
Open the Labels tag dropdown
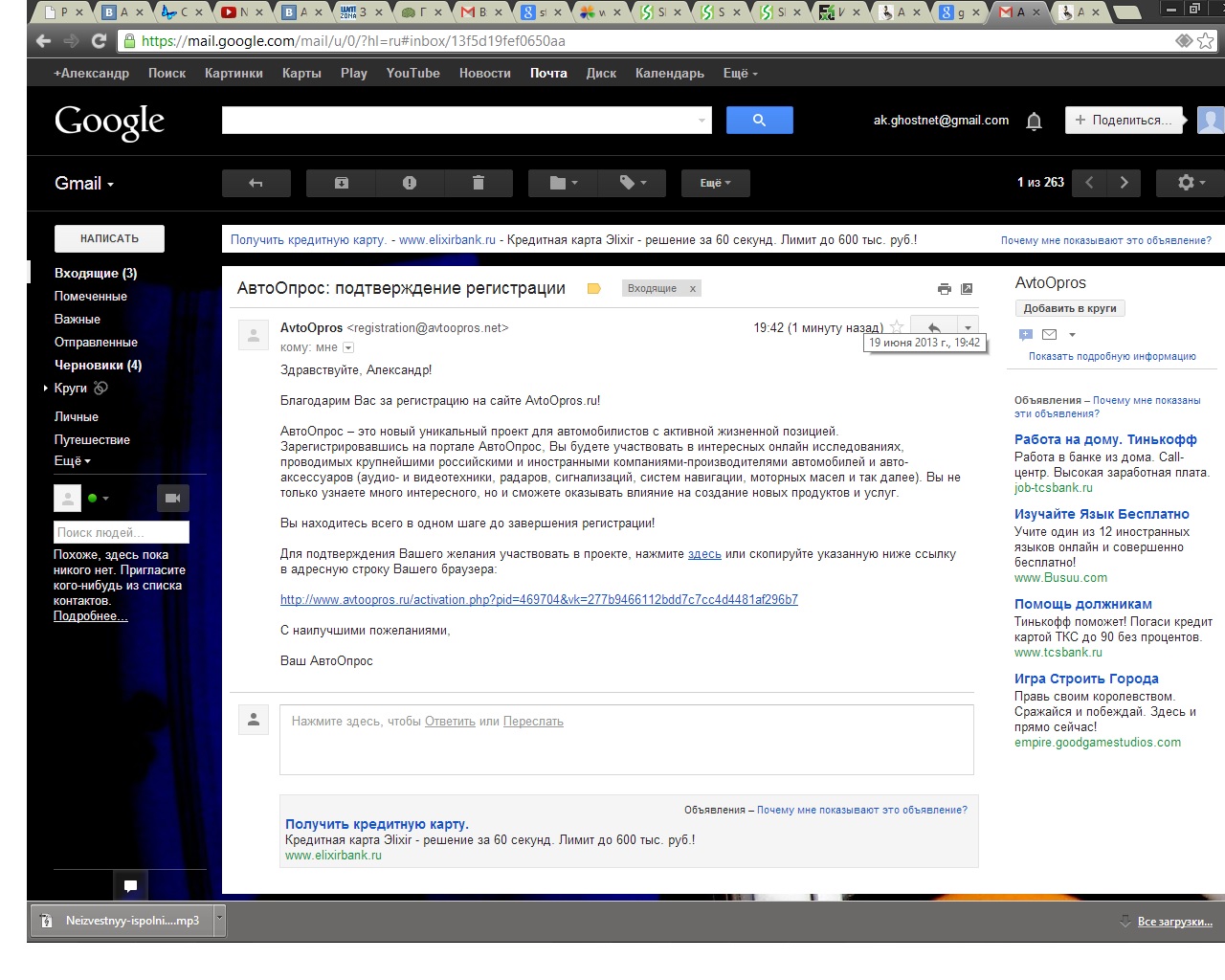633,183
